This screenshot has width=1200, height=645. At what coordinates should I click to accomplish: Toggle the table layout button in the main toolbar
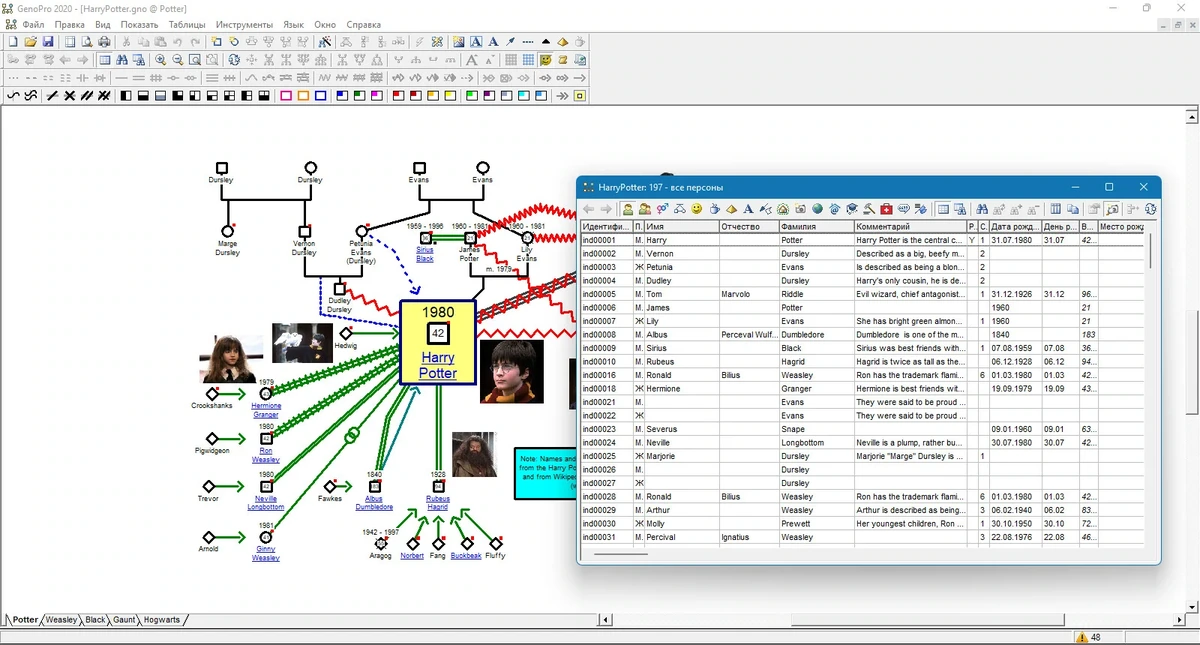click(104, 60)
